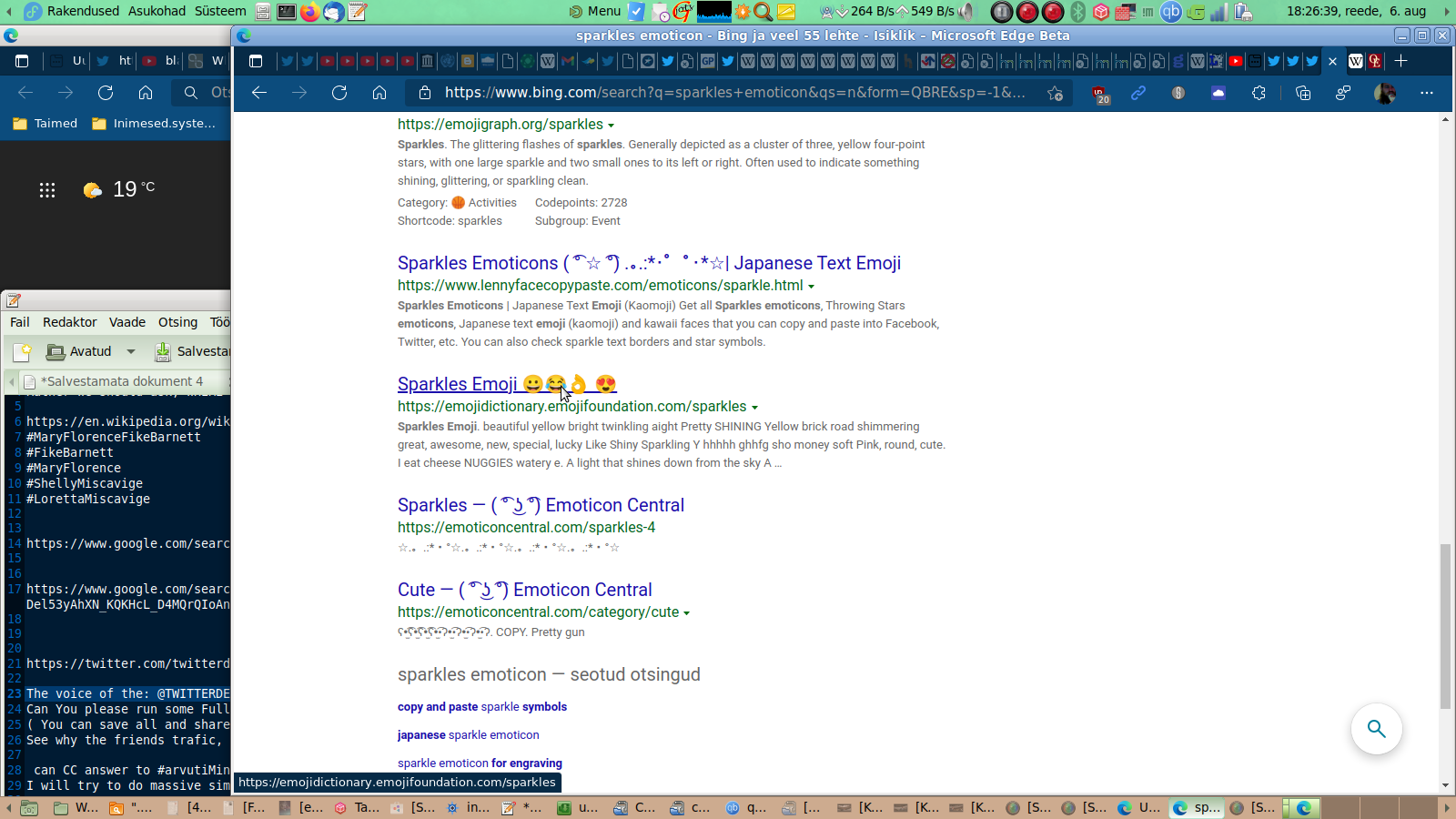Open the Redaktor menu in the text editor

pos(69,322)
